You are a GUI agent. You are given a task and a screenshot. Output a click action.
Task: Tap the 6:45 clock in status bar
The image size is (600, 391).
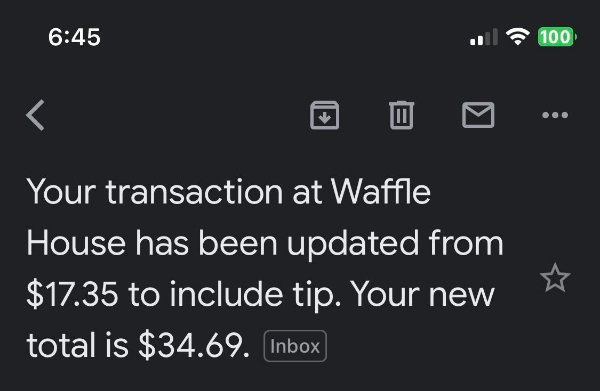point(74,37)
